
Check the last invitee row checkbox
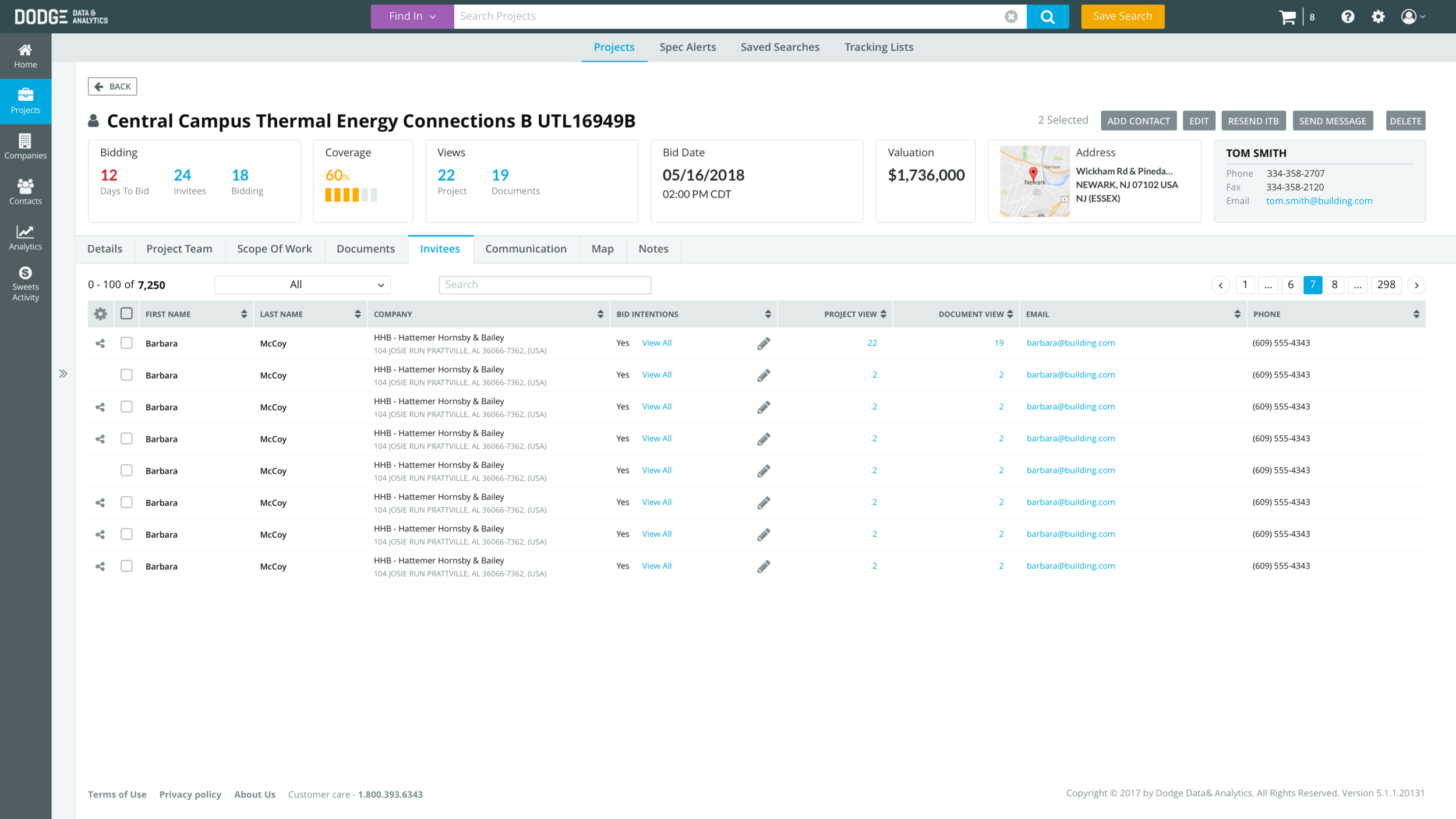pos(126,566)
